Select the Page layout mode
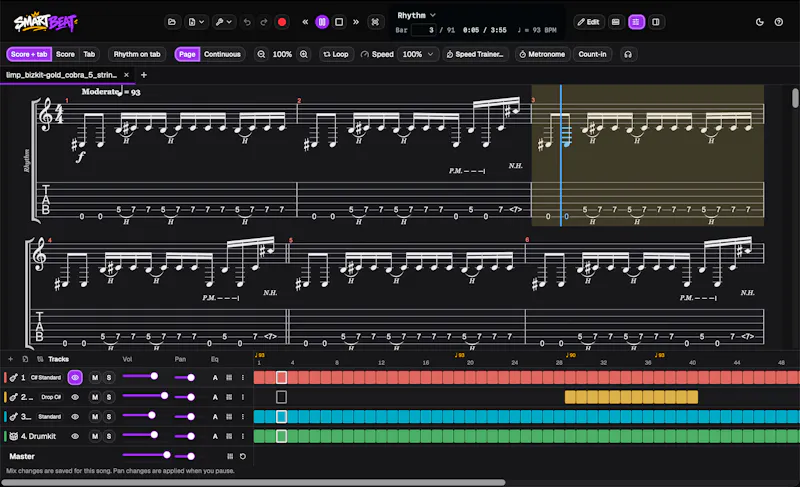Image resolution: width=800 pixels, height=487 pixels. [x=187, y=54]
